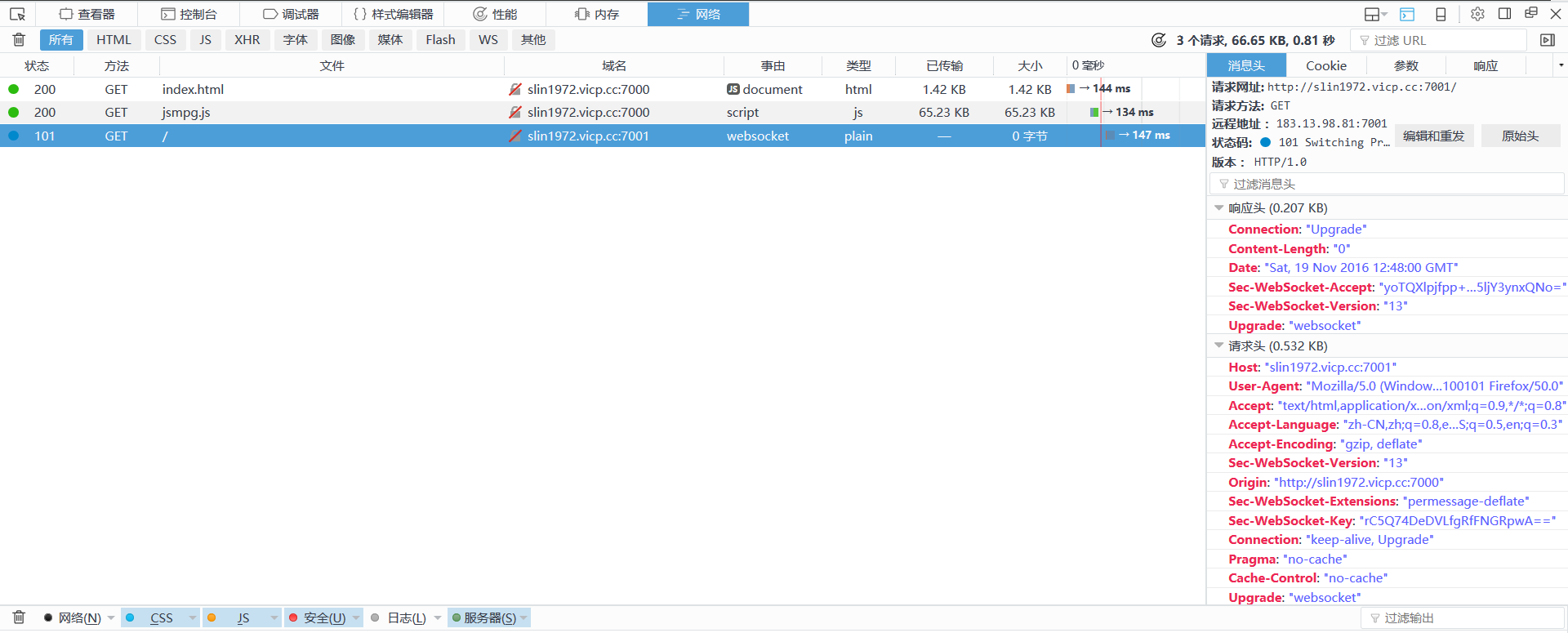Open the console CSS filter dropdown arrow
The height and width of the screenshot is (633, 1568).
pos(193,617)
